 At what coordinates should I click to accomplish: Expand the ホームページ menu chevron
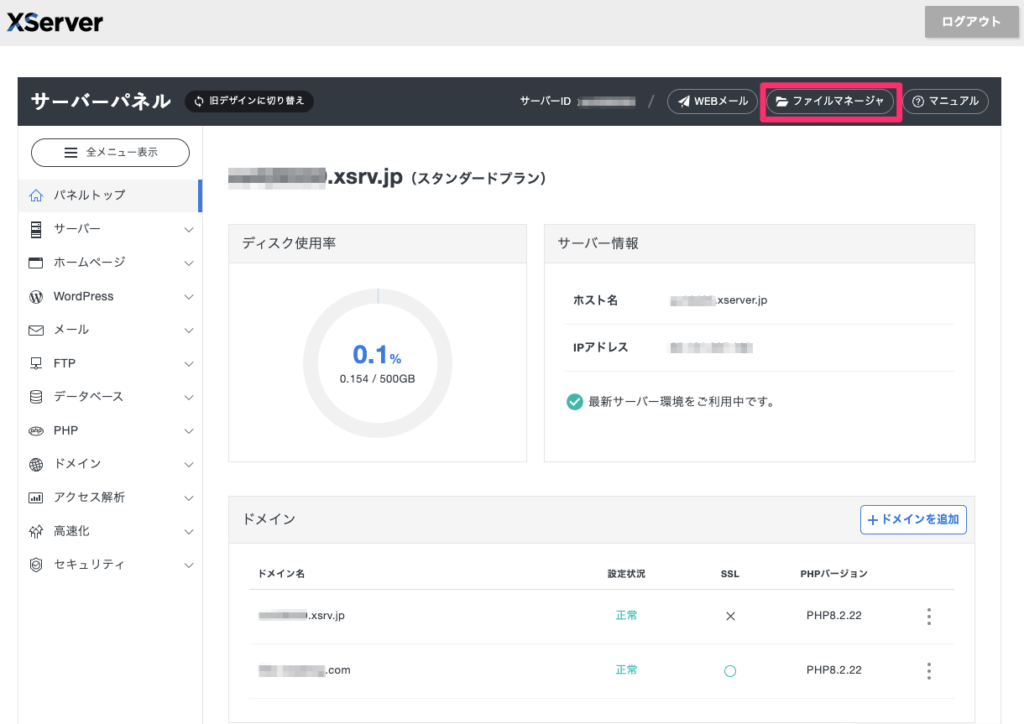pyautogui.click(x=189, y=263)
